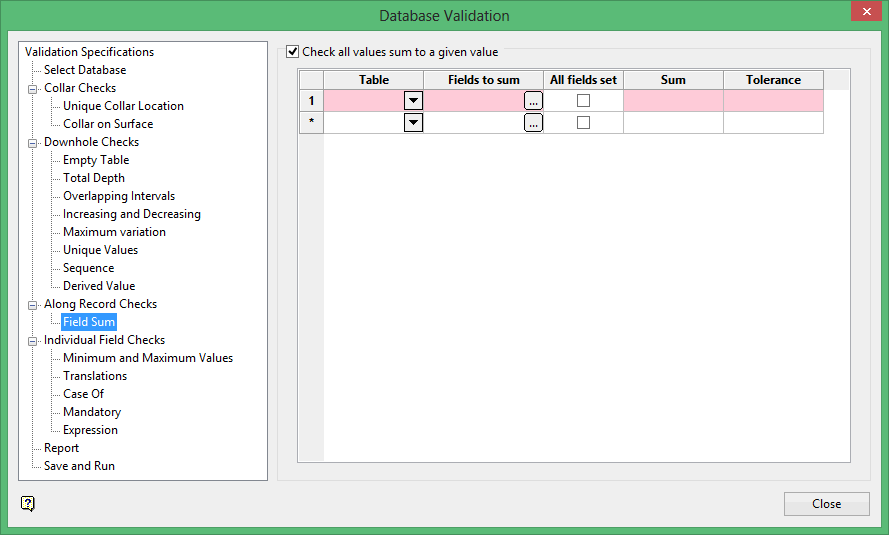Collapse the Individual Field Checks node
The width and height of the screenshot is (889, 535).
[x=33, y=340]
